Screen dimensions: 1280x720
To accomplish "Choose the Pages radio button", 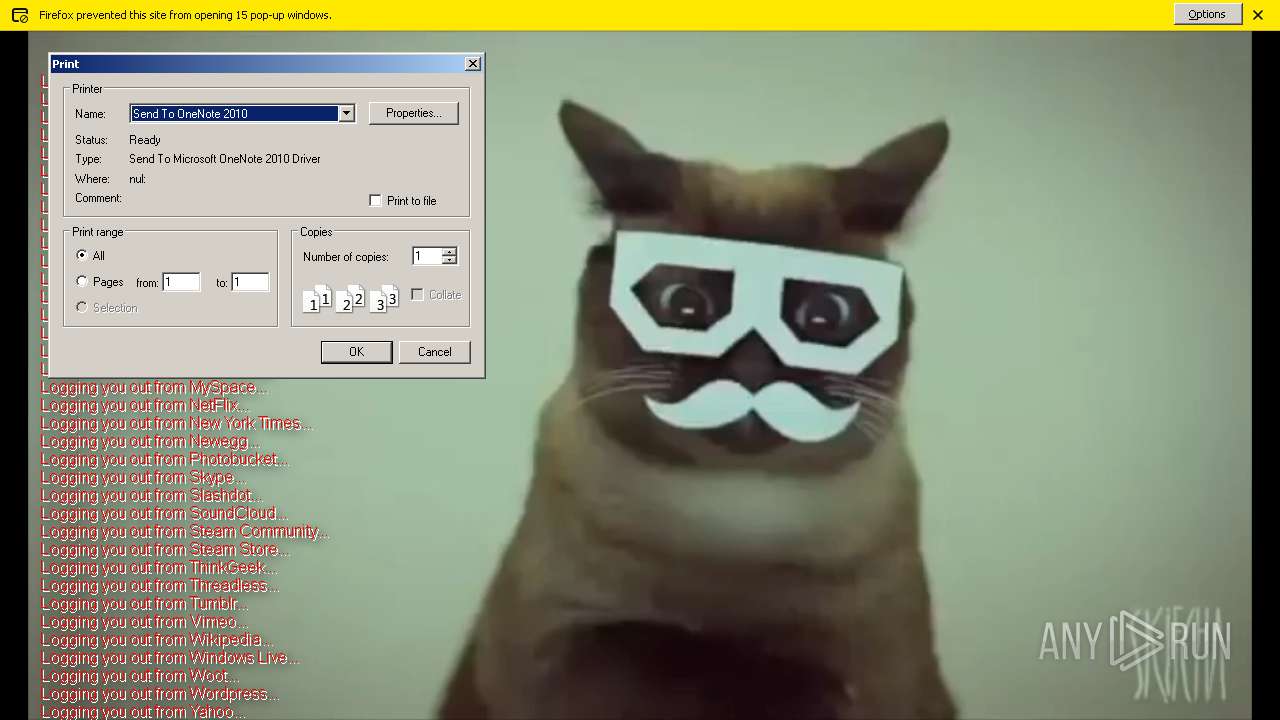I will click(x=82, y=282).
